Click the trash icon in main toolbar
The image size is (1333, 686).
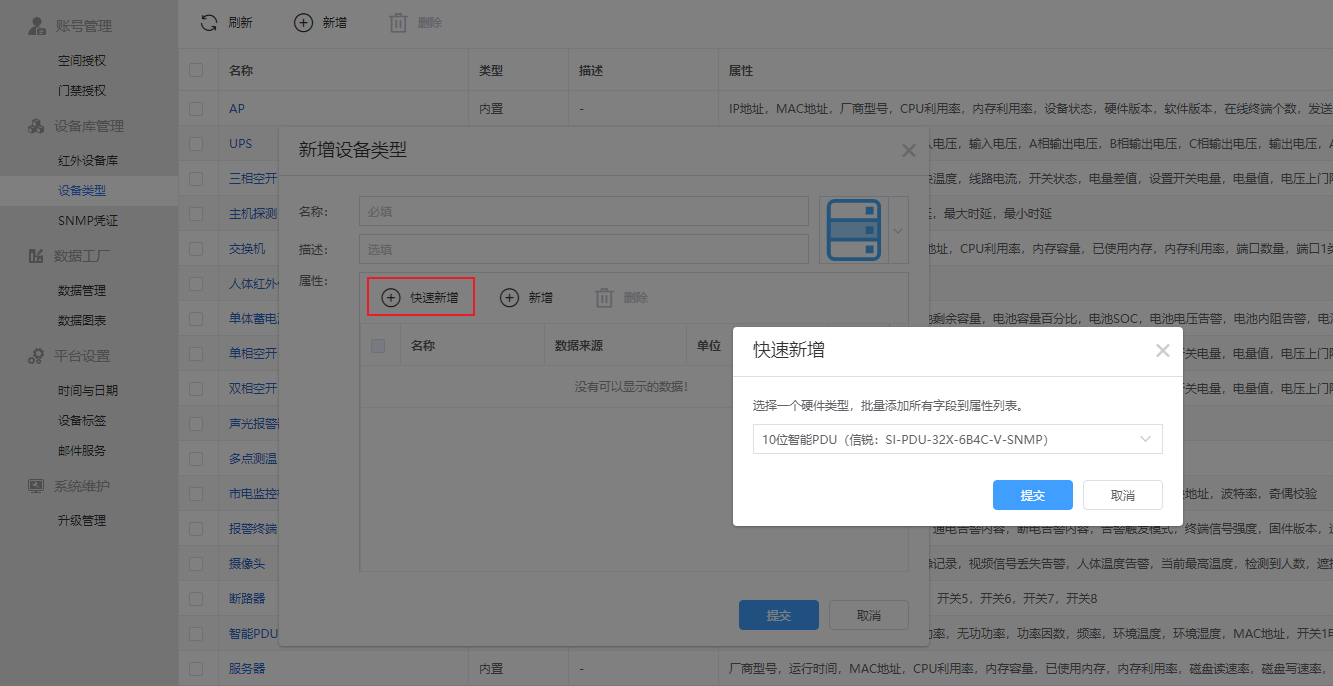pyautogui.click(x=398, y=22)
